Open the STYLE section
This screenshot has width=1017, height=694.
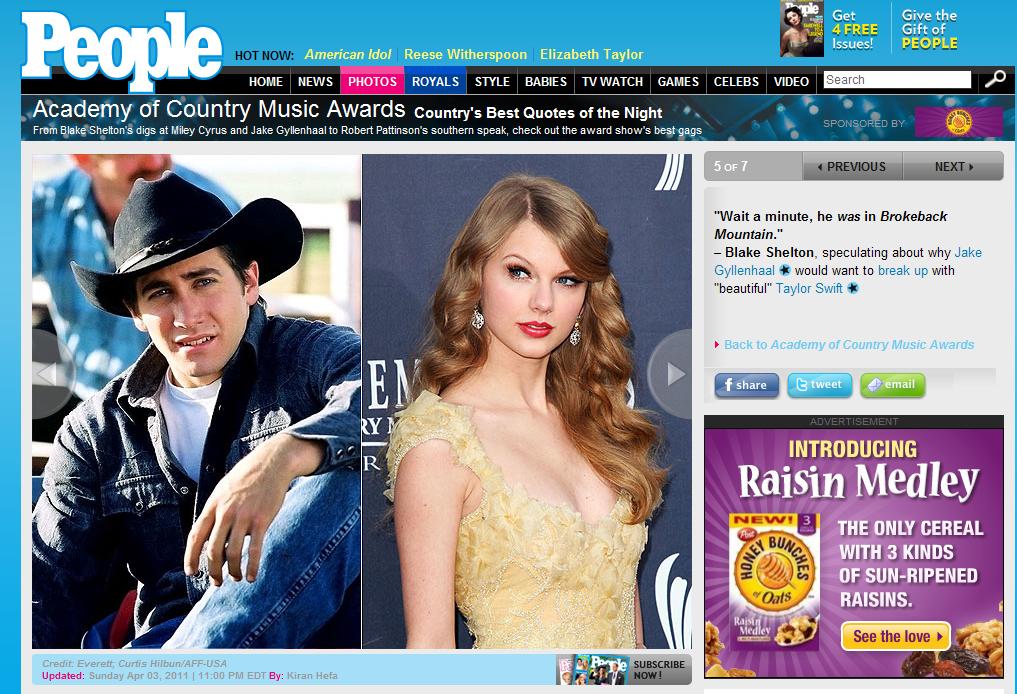[x=492, y=82]
